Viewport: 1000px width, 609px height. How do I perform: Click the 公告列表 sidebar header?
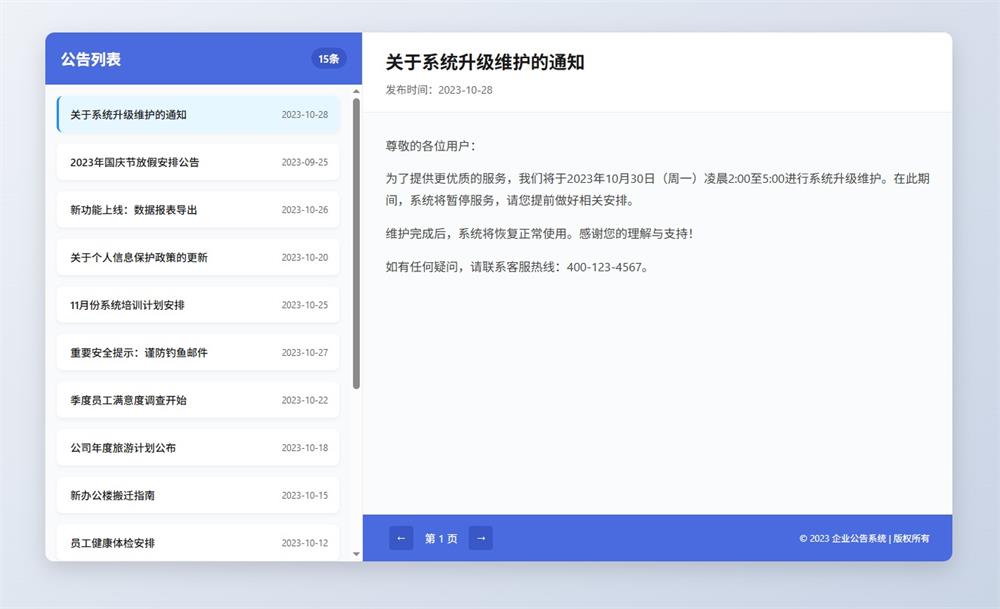coord(91,59)
